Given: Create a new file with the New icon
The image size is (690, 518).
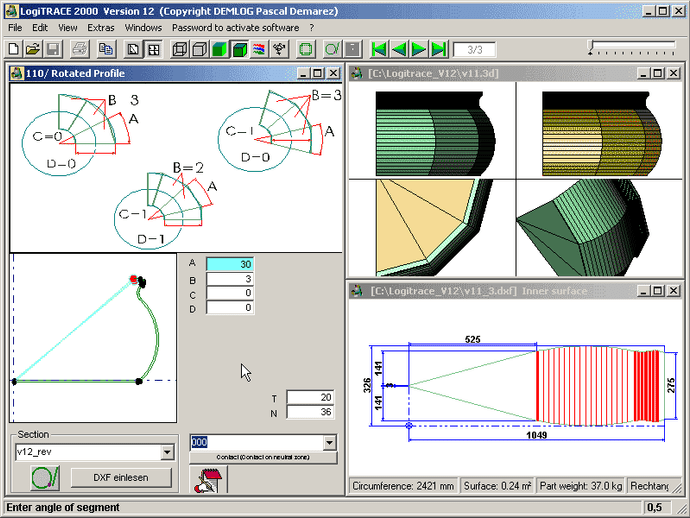Looking at the screenshot, I should pos(14,49).
